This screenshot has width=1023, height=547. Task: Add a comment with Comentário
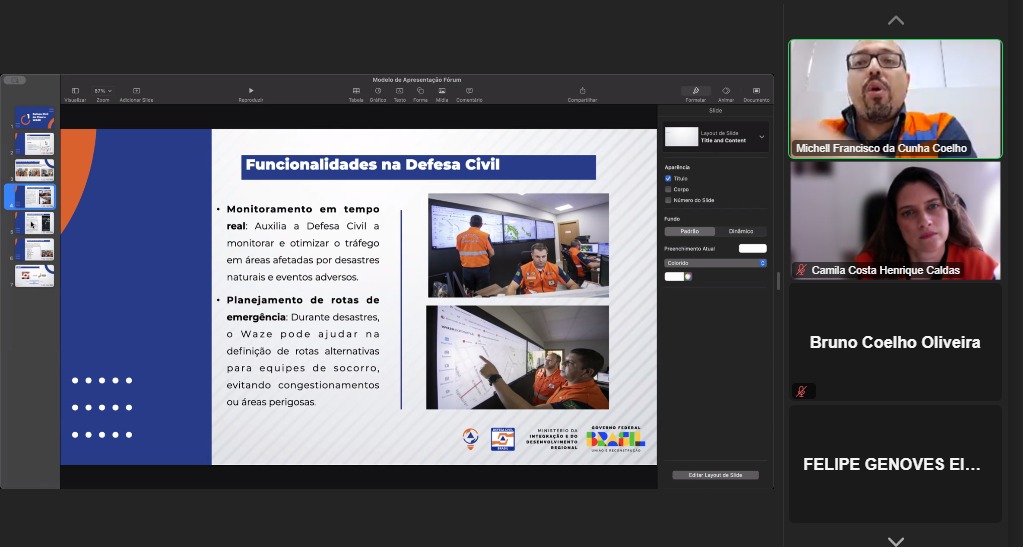point(469,95)
